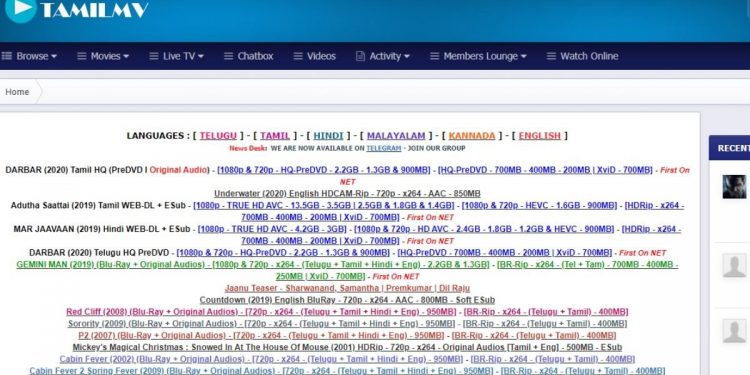This screenshot has width=750, height=375.
Task: Expand the Movies dropdown arrow
Action: click(x=126, y=56)
